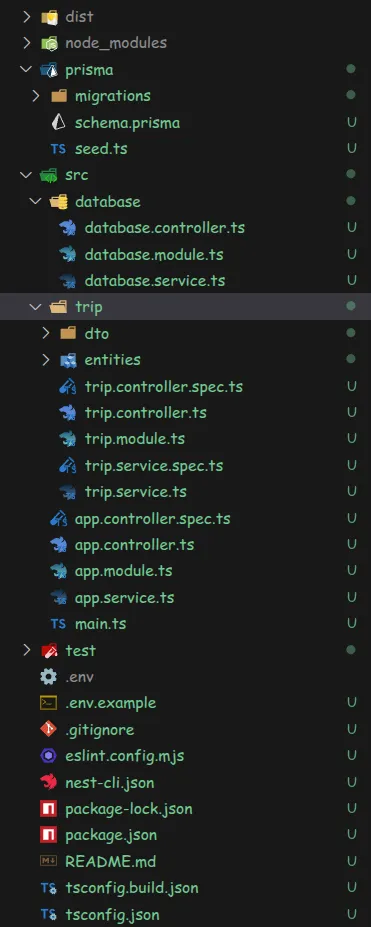This screenshot has width=371, height=927.
Task: Collapse the prisma folder chevron
Action: (x=26, y=69)
